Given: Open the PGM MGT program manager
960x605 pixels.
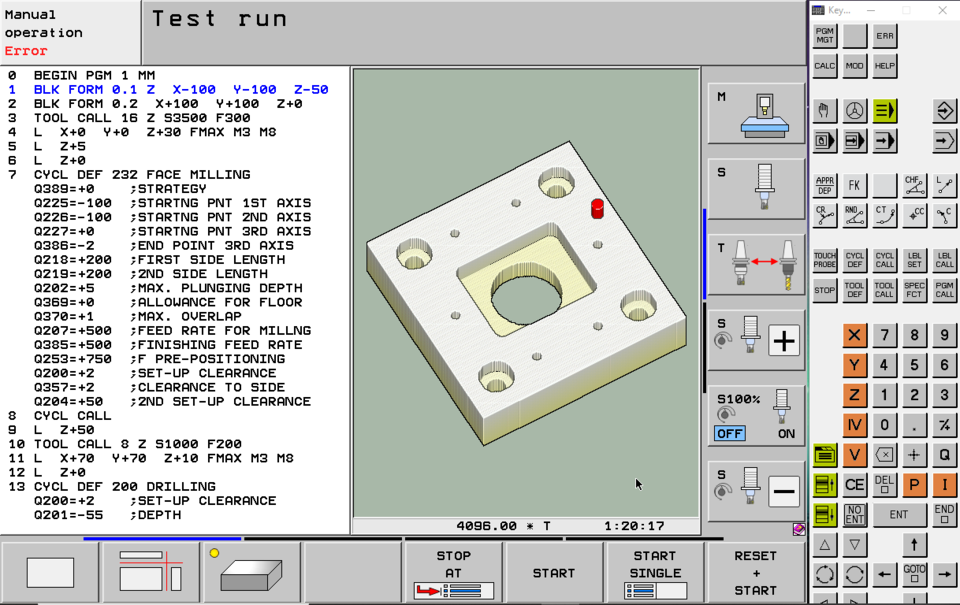Looking at the screenshot, I should pyautogui.click(x=824, y=36).
